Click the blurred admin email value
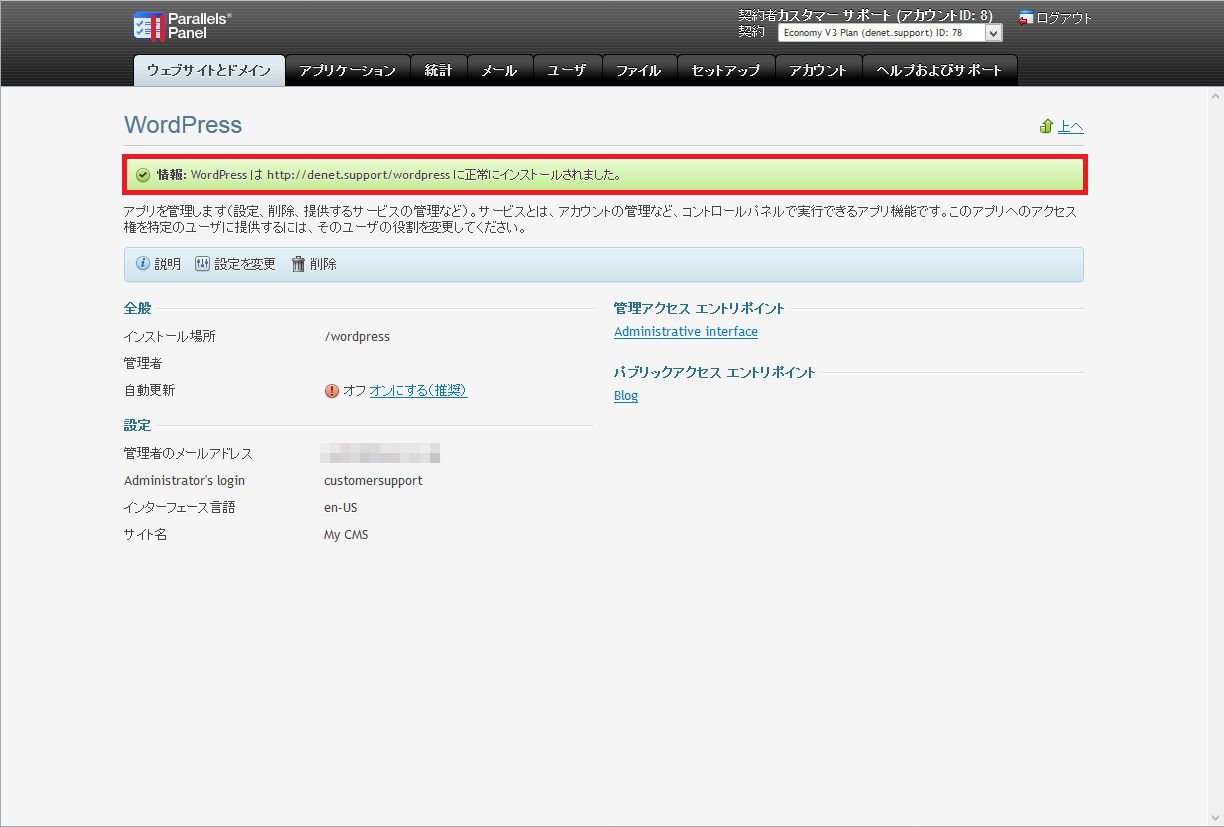The width and height of the screenshot is (1224, 827). [x=380, y=453]
